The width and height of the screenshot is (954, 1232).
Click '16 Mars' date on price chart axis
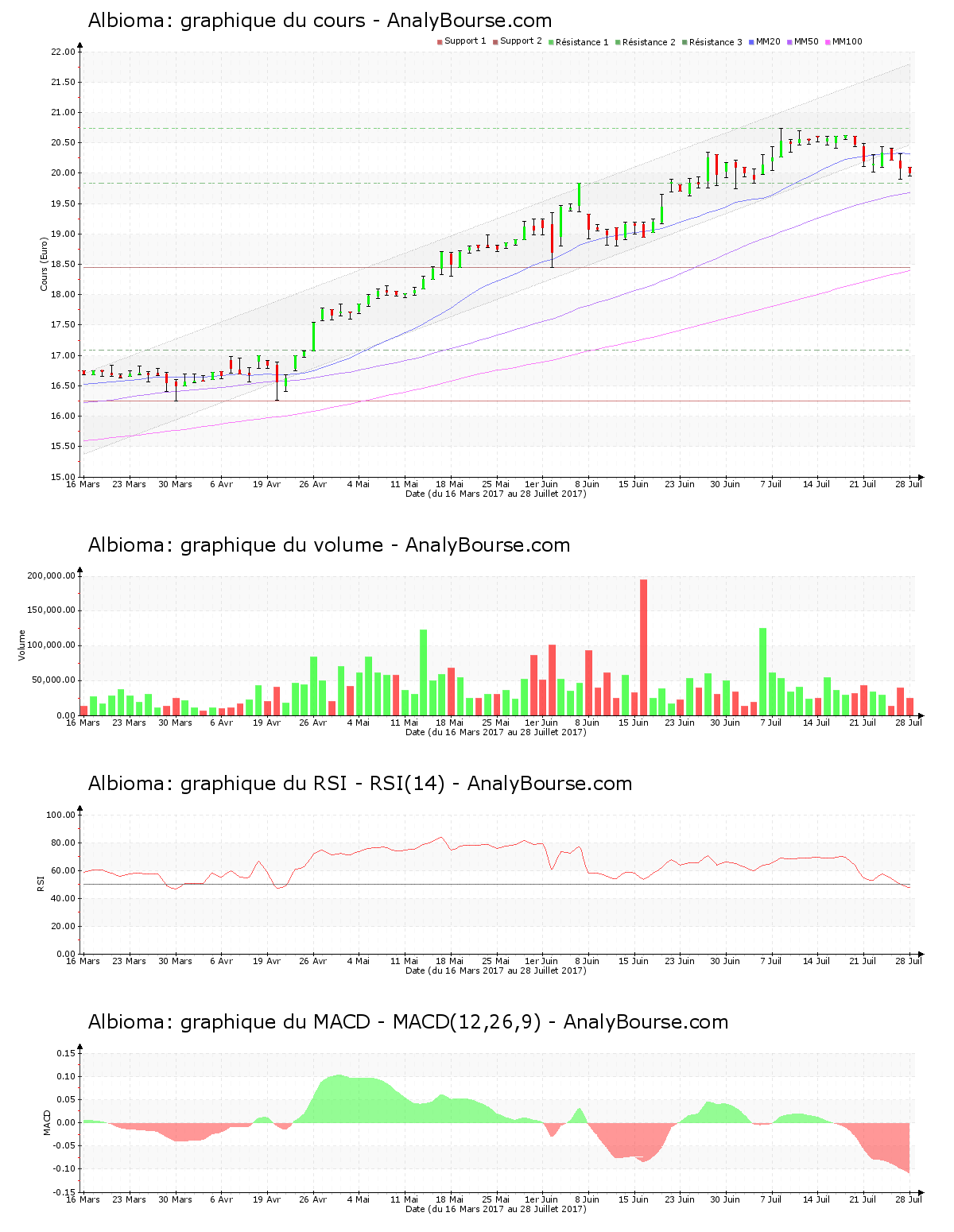pyautogui.click(x=83, y=484)
